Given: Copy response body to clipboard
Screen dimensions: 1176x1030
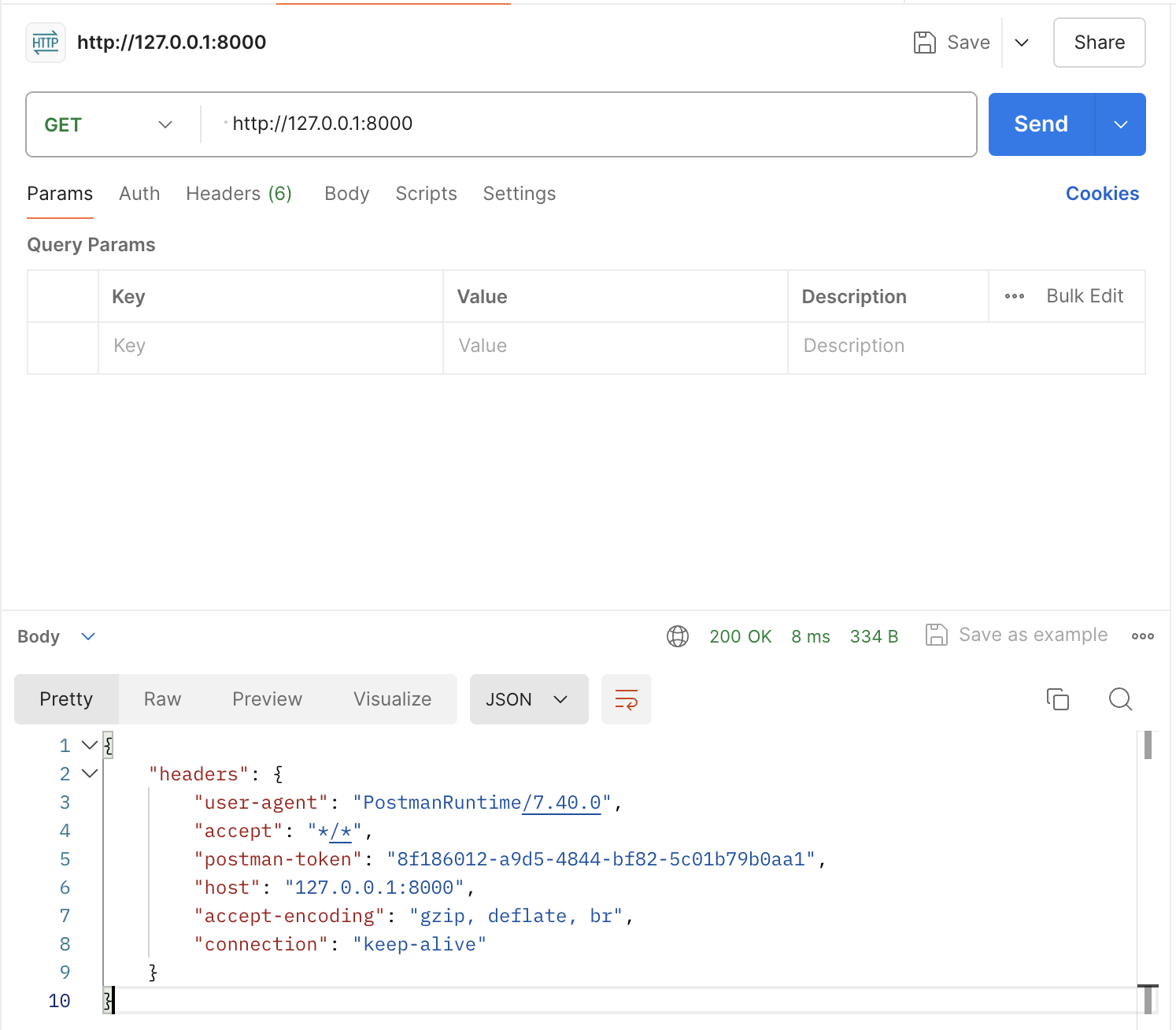Looking at the screenshot, I should point(1057,699).
